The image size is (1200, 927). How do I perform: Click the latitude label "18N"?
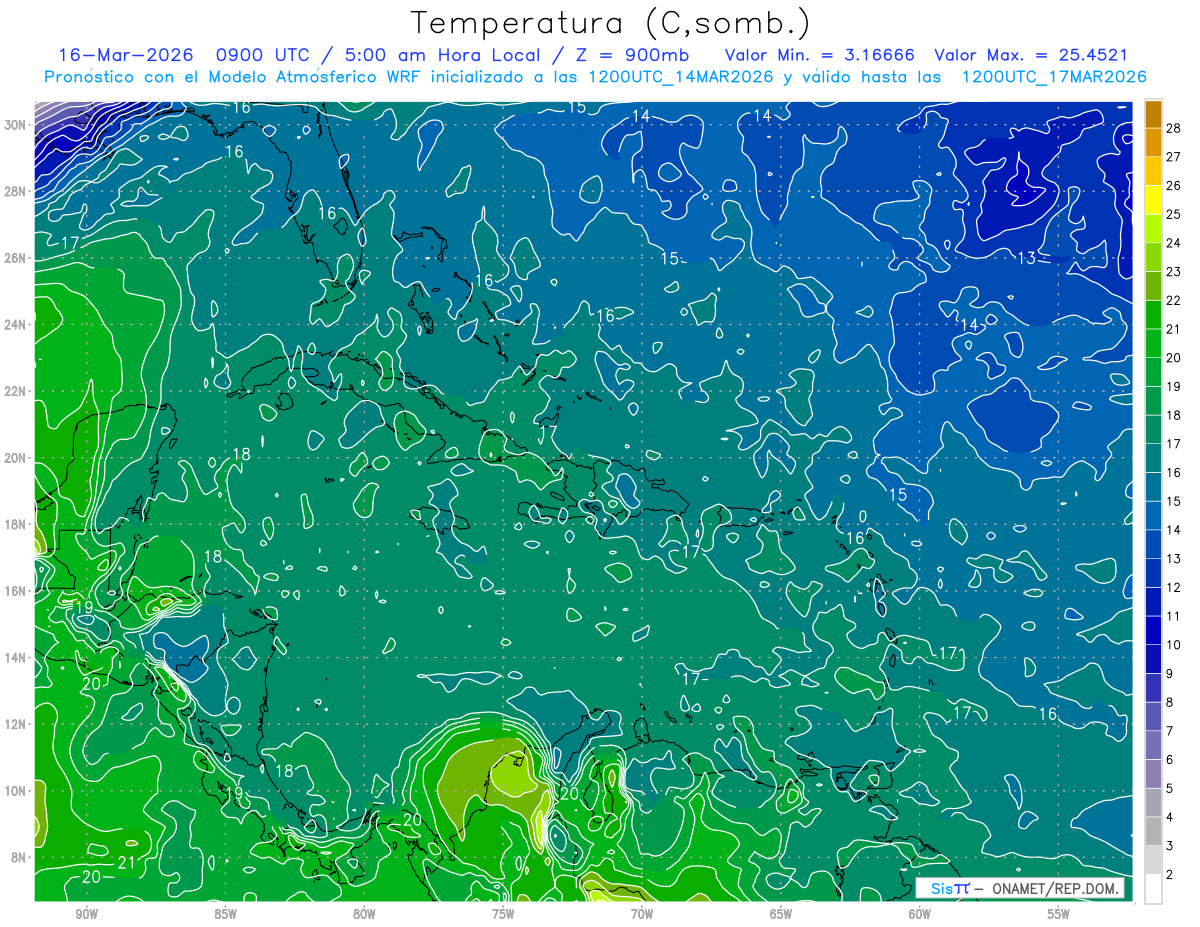[17, 524]
